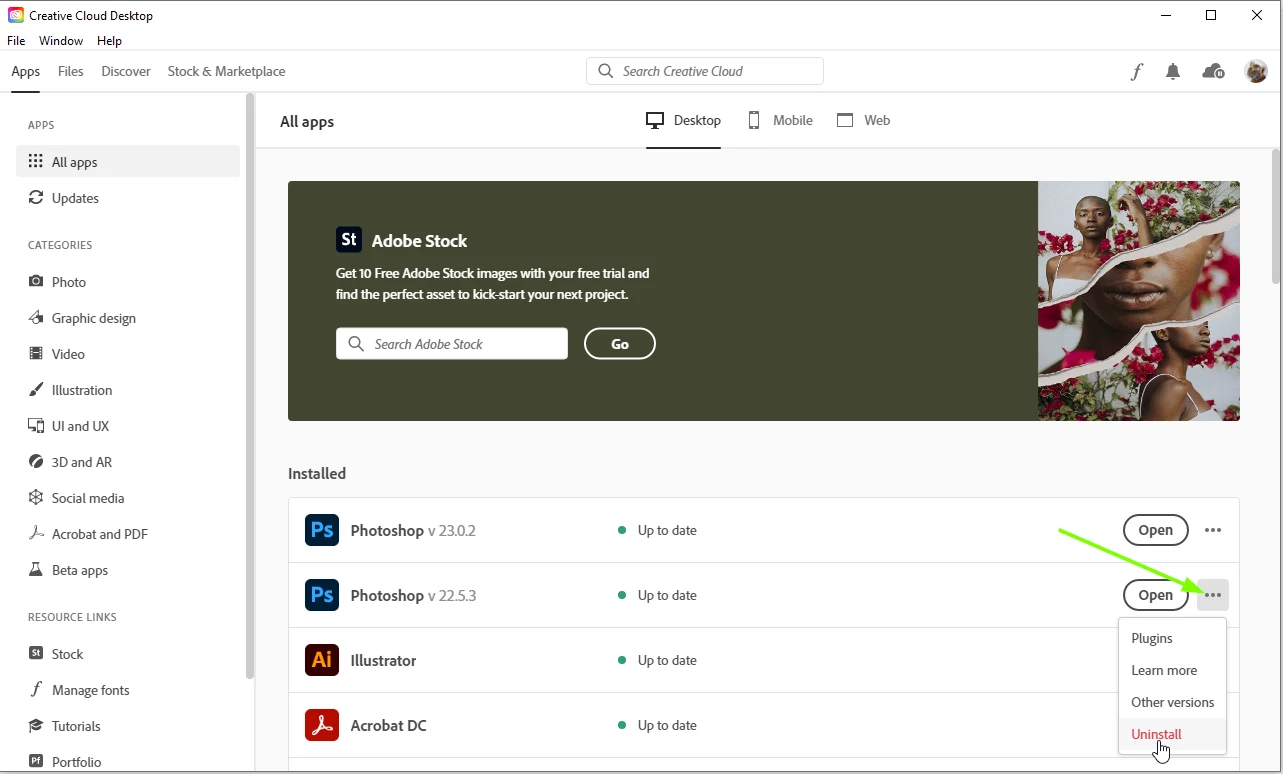Select the Web apps tab

point(863,120)
